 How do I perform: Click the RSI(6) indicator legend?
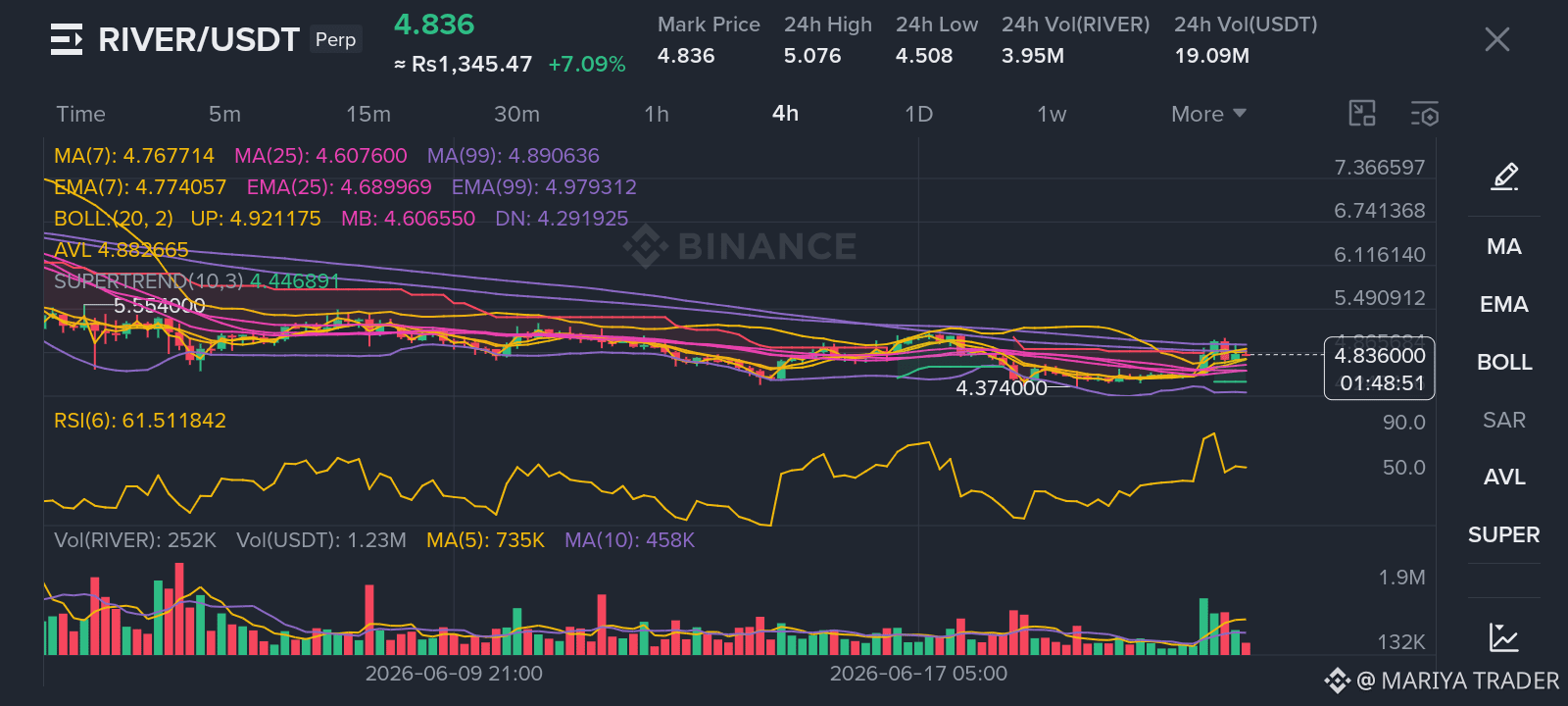(140, 421)
